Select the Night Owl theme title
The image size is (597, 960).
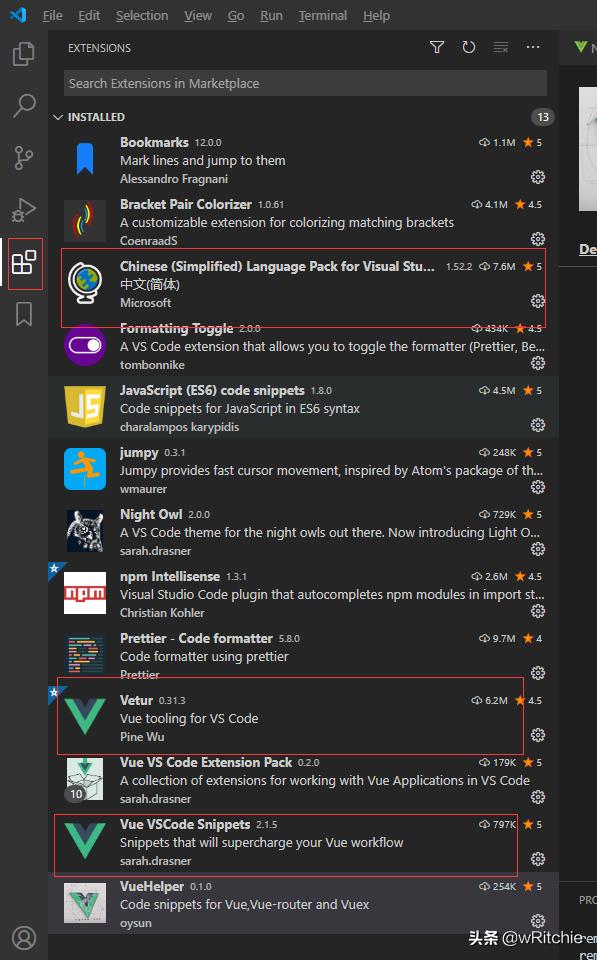coord(151,514)
